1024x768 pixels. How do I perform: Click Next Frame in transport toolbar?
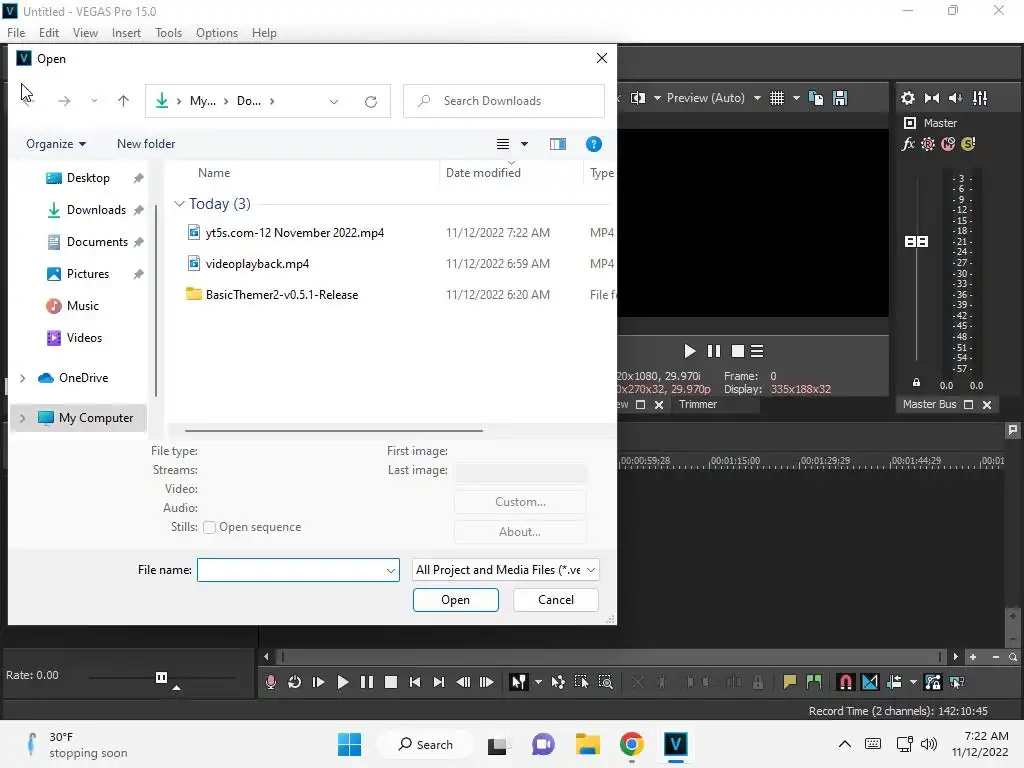(x=487, y=682)
